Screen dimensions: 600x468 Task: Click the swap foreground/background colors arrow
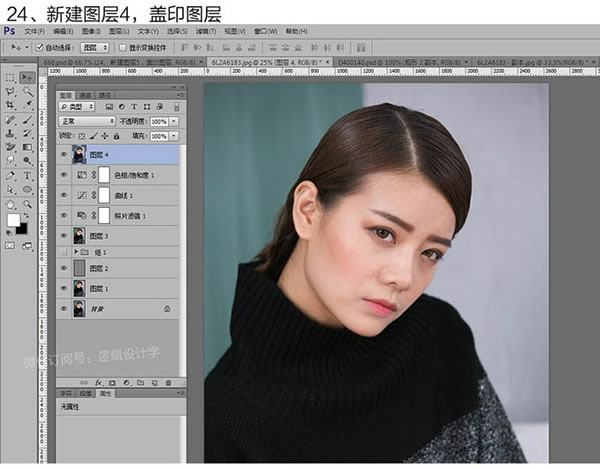tap(26, 216)
